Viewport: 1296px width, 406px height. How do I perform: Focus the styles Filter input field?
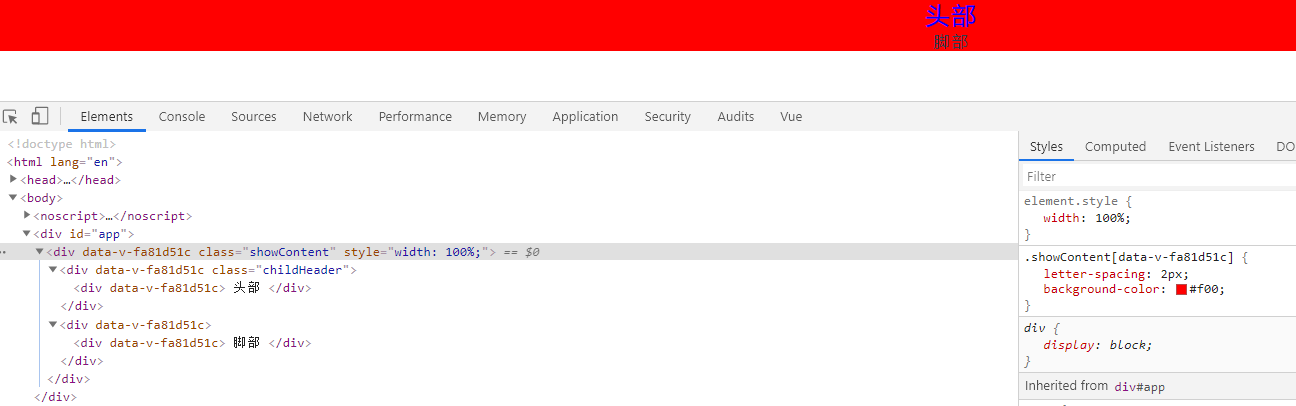(1158, 176)
